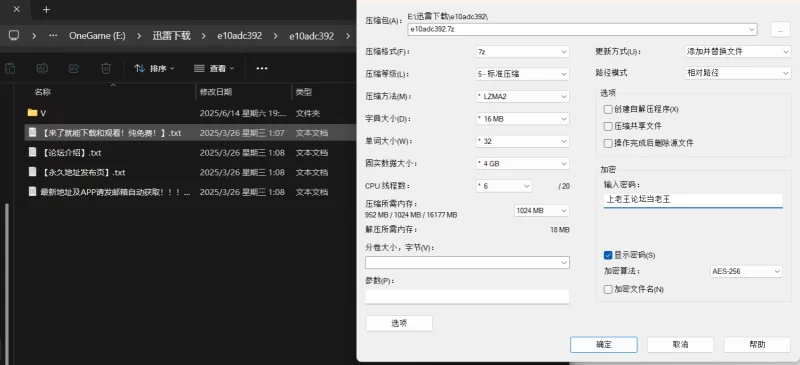Open the CPU 线程数 dropdown
Image resolution: width=800 pixels, height=365 pixels.
coord(504,186)
